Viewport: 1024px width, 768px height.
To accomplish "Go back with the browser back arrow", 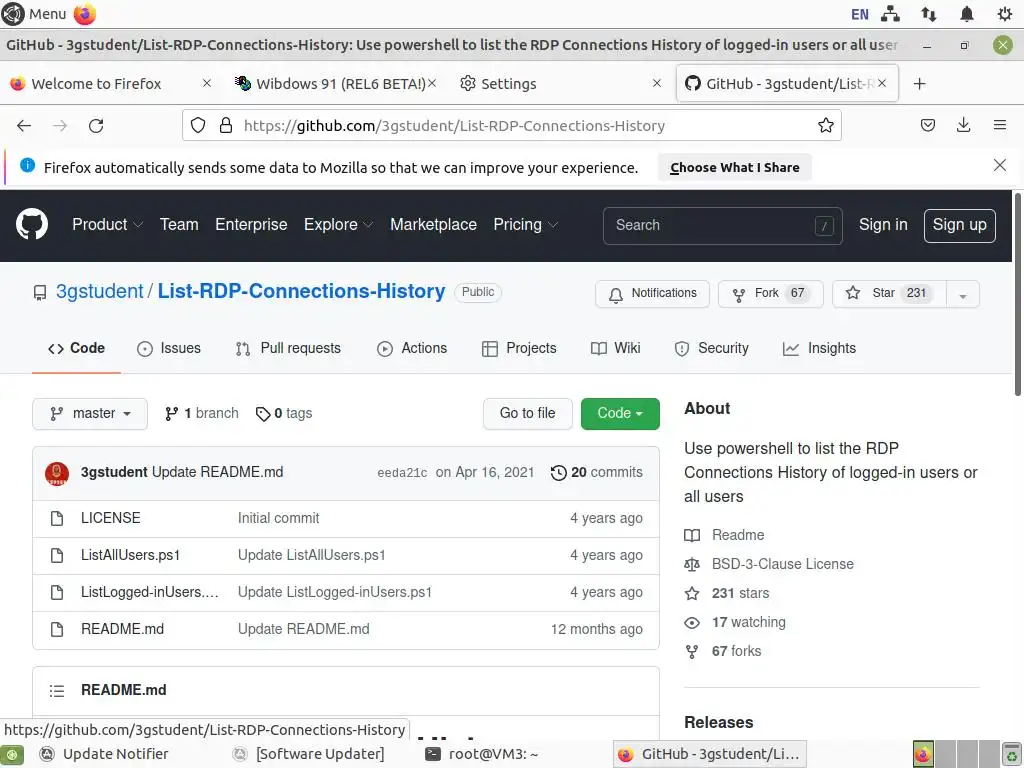I will [x=24, y=125].
